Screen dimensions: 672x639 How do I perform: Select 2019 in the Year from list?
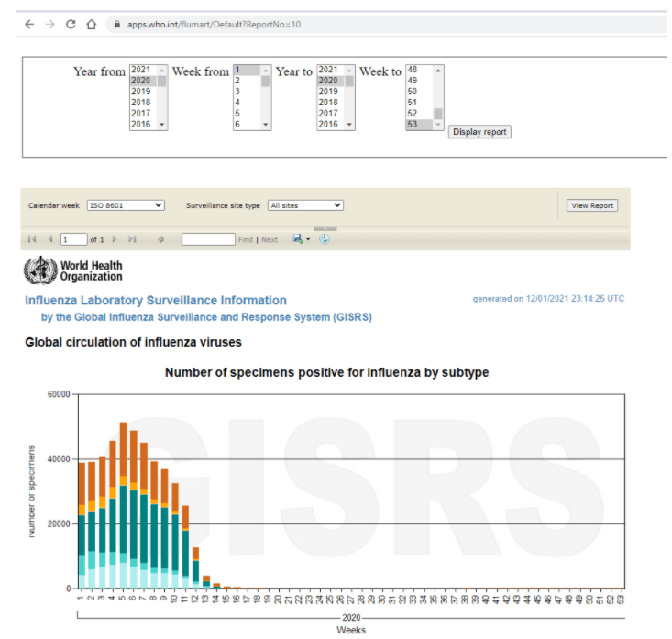click(x=140, y=91)
